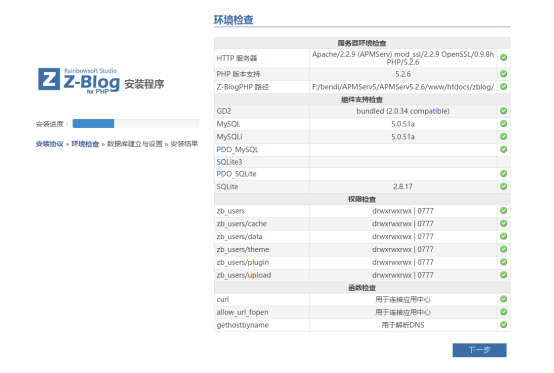This screenshot has height=373, width=554.
Task: Click the green check icon for PDO_SQLite
Action: (x=503, y=173)
